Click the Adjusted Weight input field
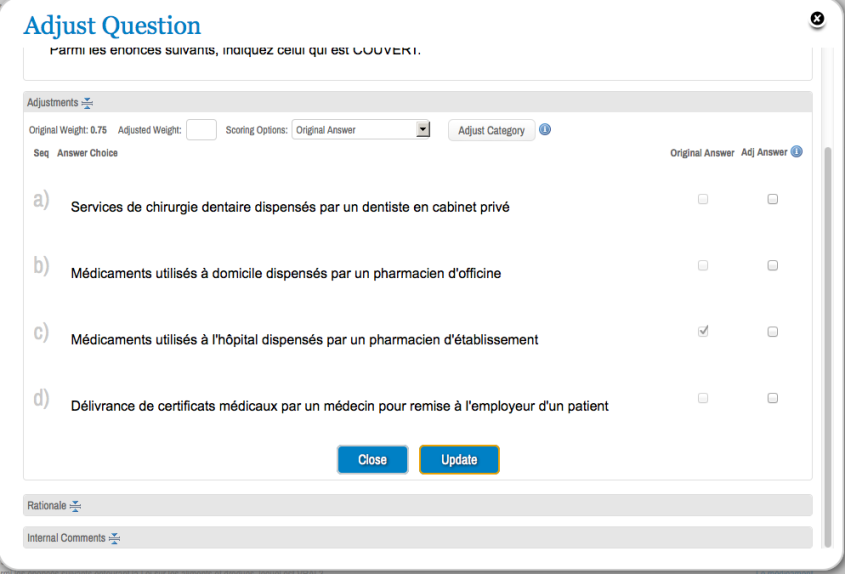Image resolution: width=845 pixels, height=574 pixels. (x=202, y=130)
